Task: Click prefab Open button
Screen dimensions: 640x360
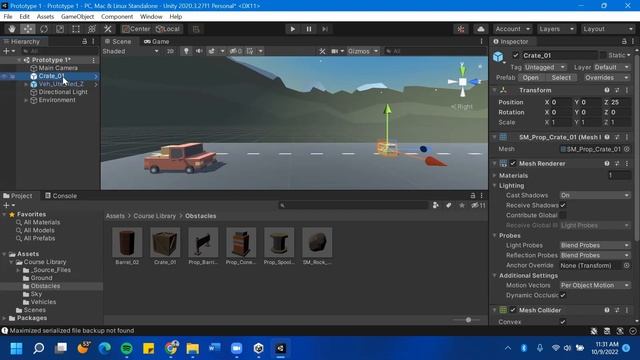Action: pos(530,78)
